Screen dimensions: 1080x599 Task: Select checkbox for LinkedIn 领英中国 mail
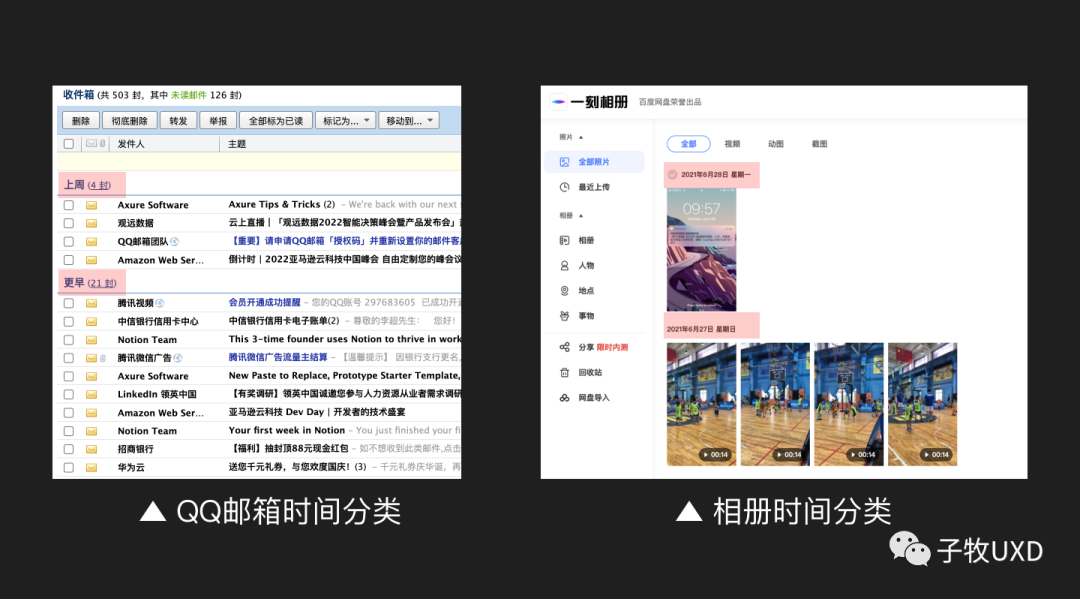(x=69, y=395)
